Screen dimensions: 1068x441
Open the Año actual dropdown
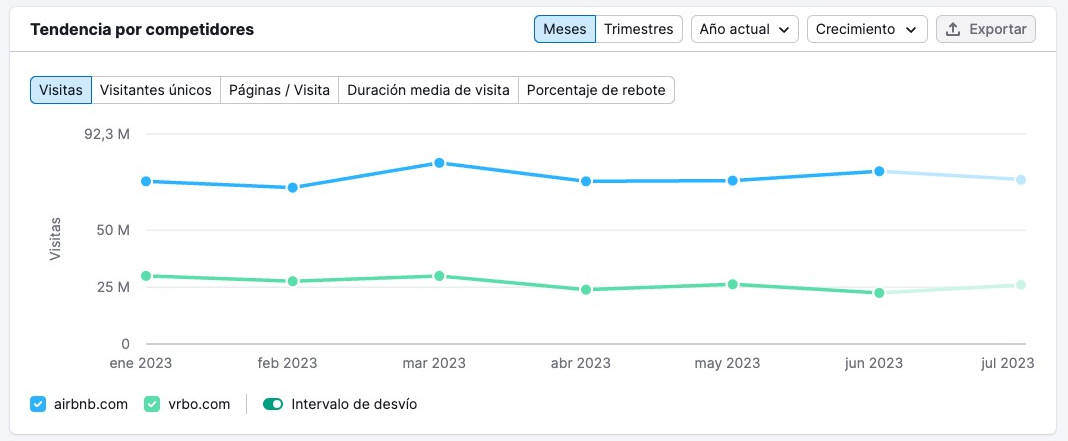[745, 29]
